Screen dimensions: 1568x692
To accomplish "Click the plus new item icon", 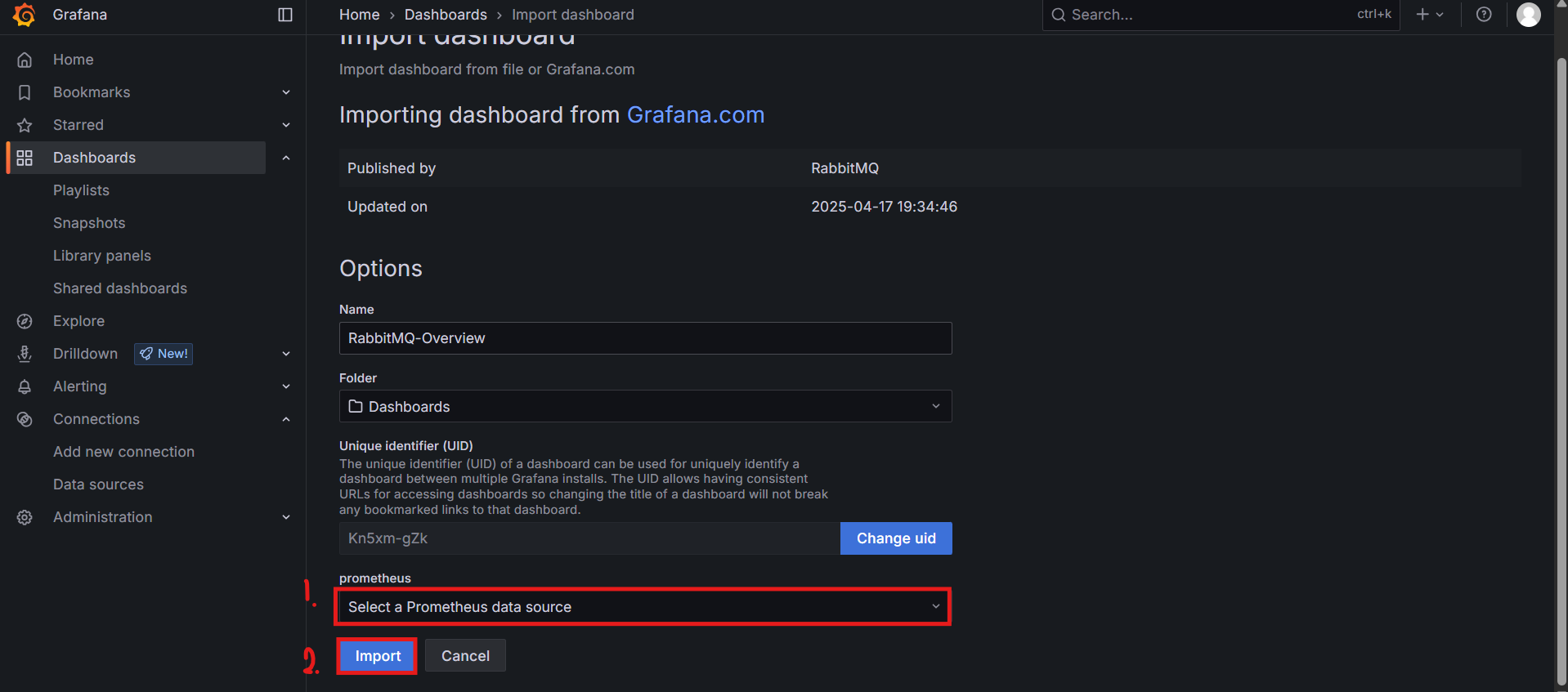I will click(x=1422, y=15).
